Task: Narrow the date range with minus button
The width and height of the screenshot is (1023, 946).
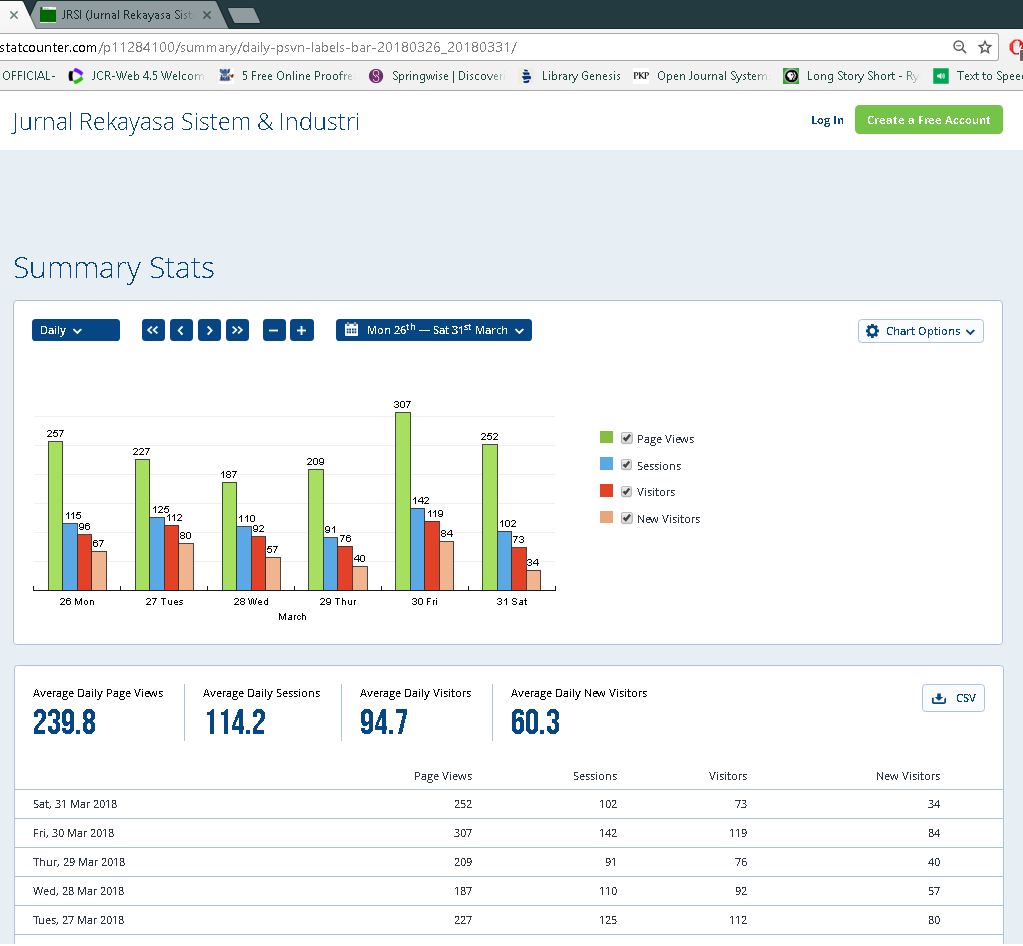Action: [274, 330]
